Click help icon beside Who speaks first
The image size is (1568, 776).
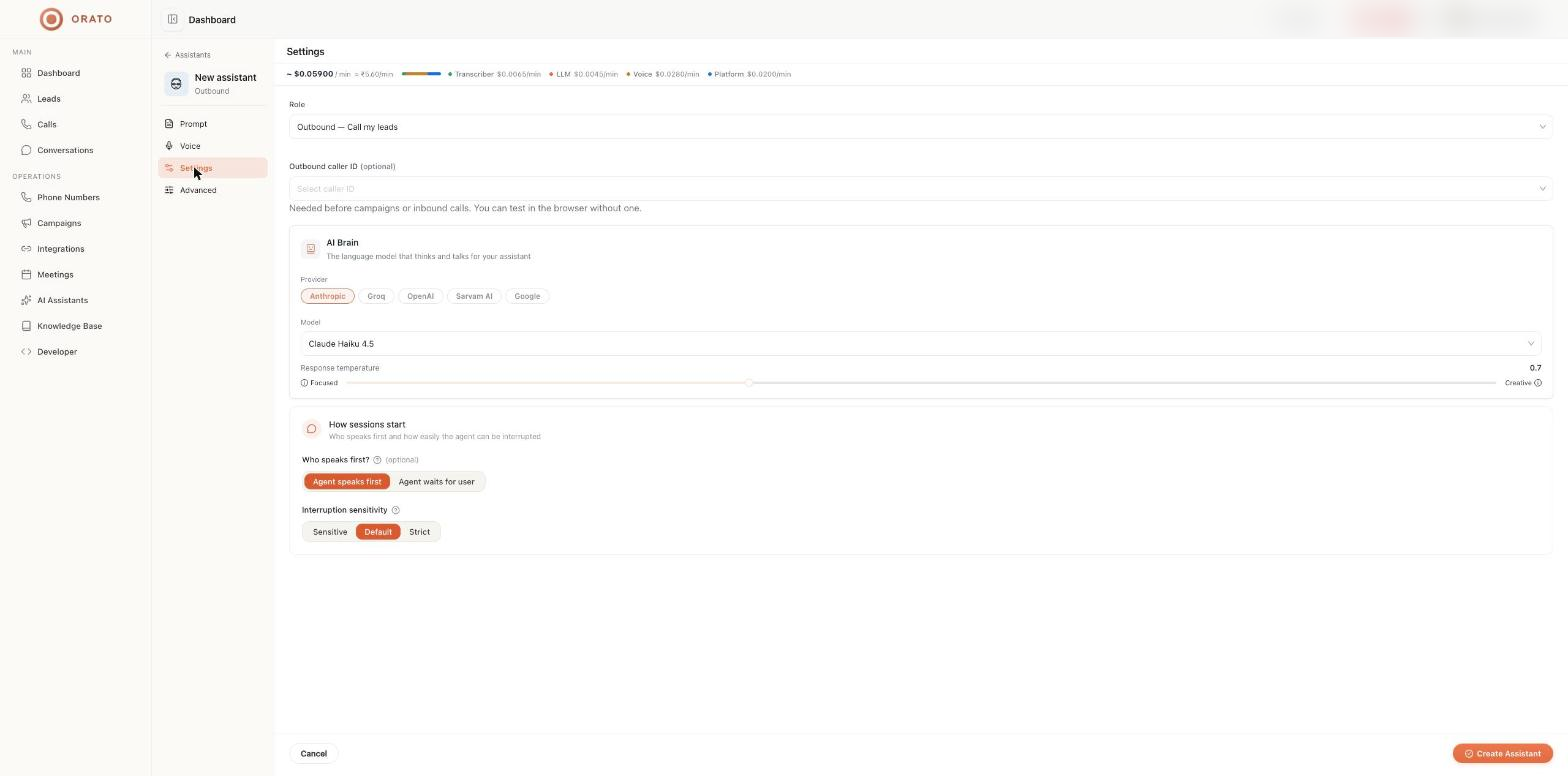[377, 460]
